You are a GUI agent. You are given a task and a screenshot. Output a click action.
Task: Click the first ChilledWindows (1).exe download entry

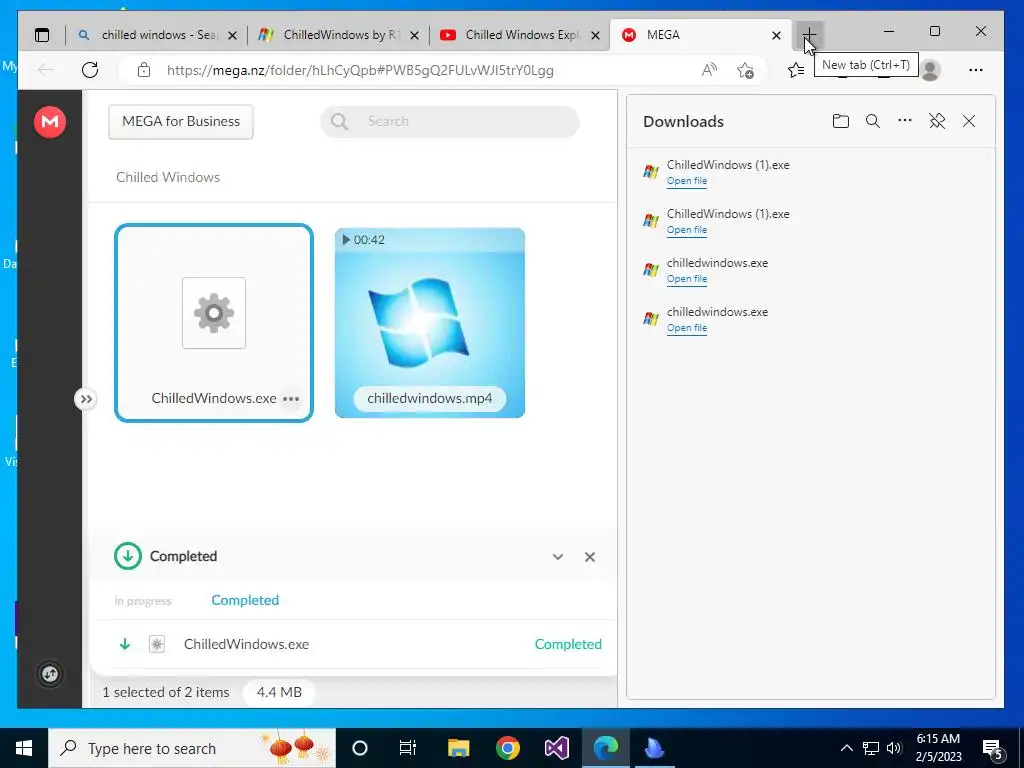pyautogui.click(x=811, y=172)
